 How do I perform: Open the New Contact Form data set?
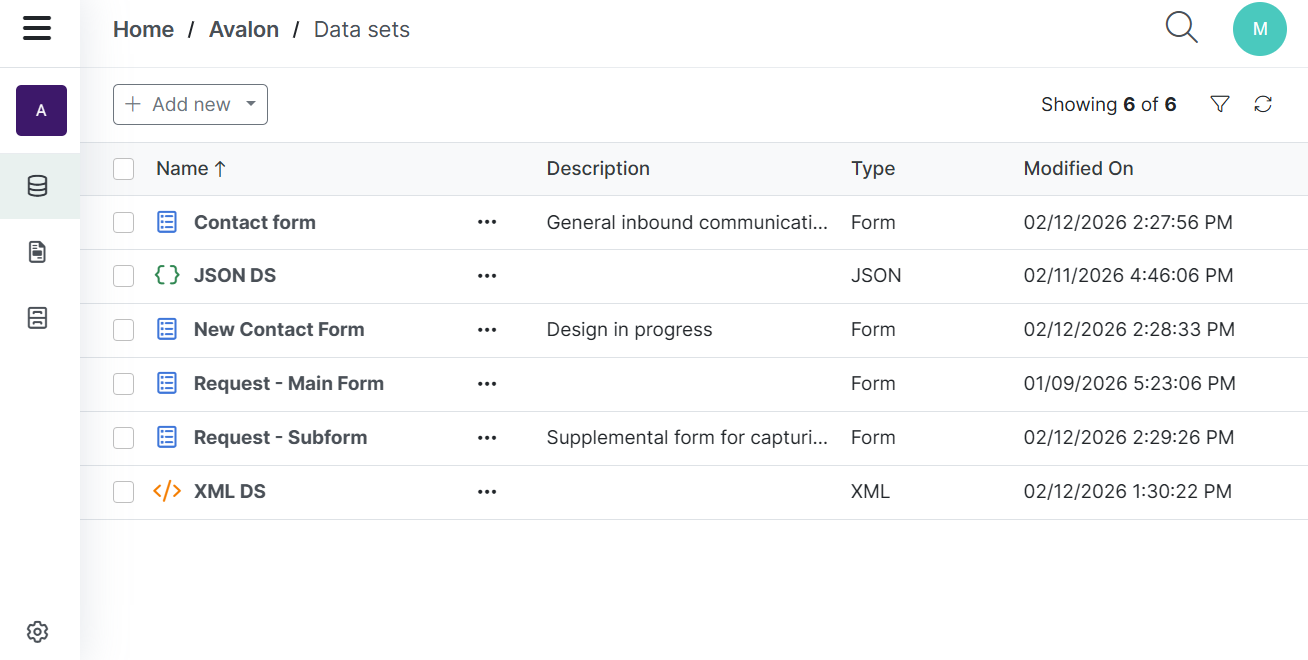tap(278, 330)
